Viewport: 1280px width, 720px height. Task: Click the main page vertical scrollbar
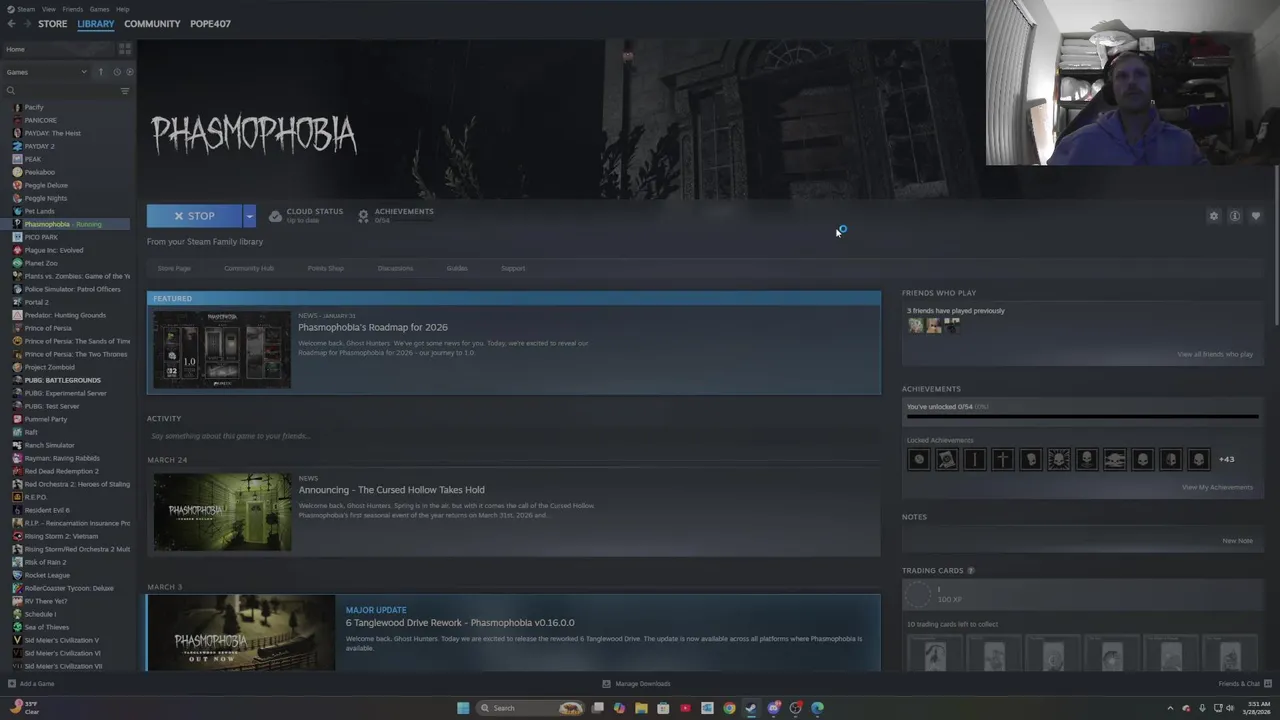[x=1276, y=245]
